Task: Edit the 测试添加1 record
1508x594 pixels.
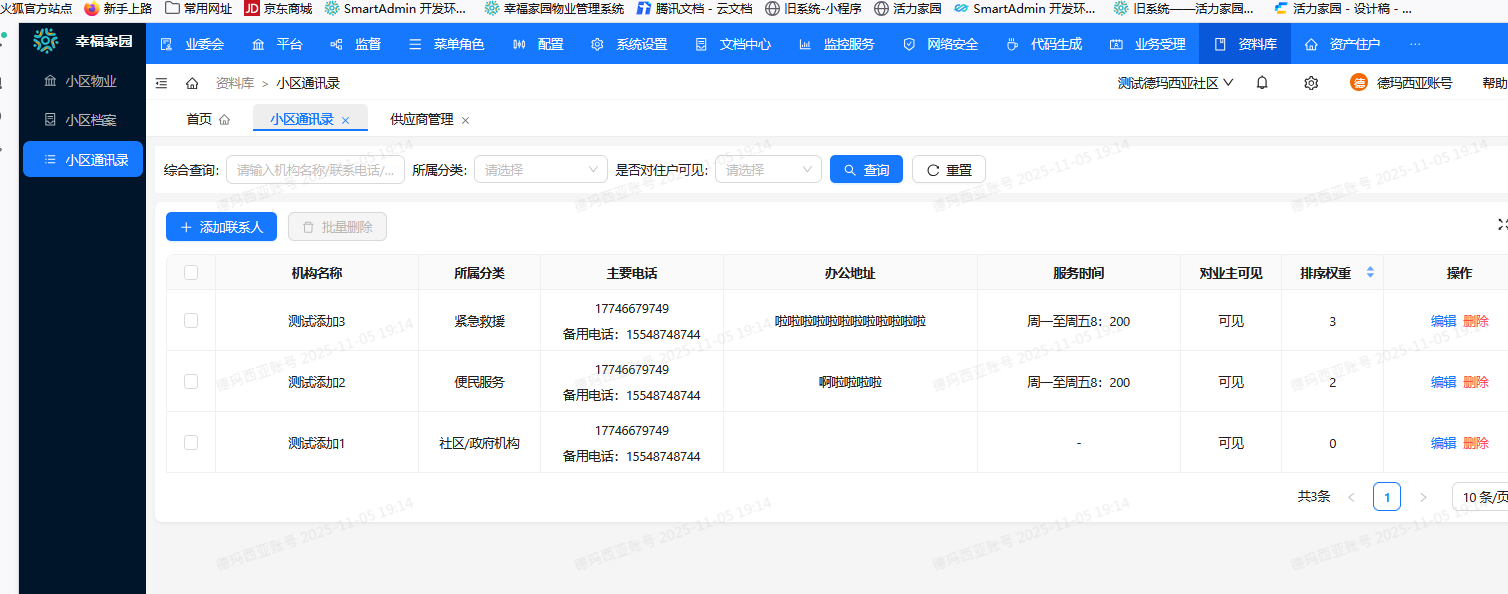Action: click(x=1443, y=442)
